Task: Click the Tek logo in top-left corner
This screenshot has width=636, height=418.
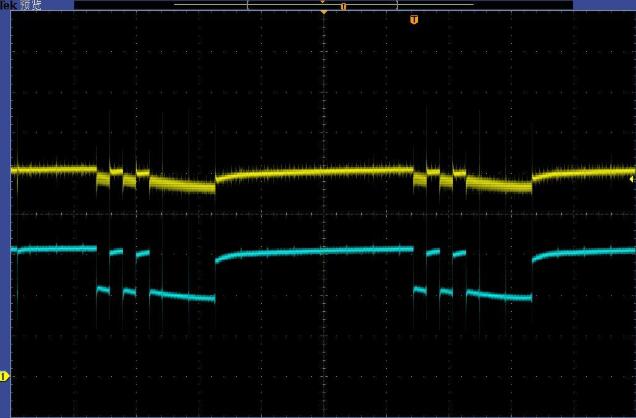Action: [x=9, y=5]
